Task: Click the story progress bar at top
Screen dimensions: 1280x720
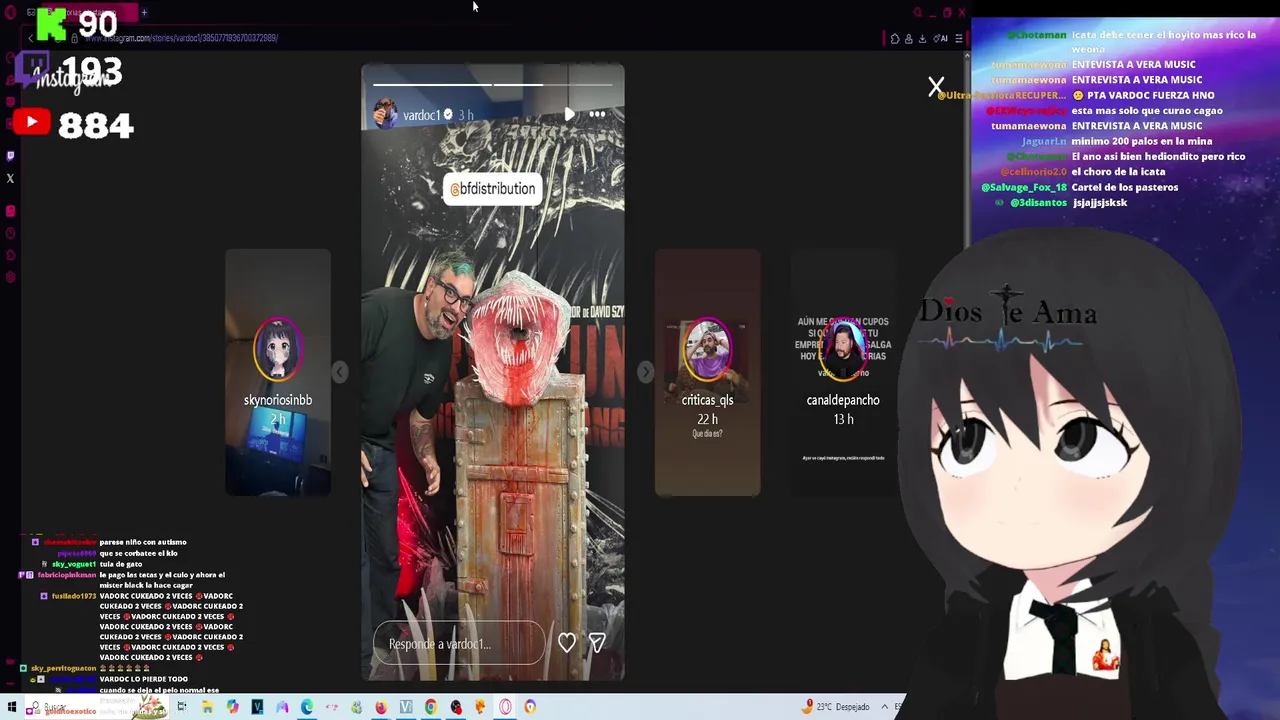Action: (492, 85)
